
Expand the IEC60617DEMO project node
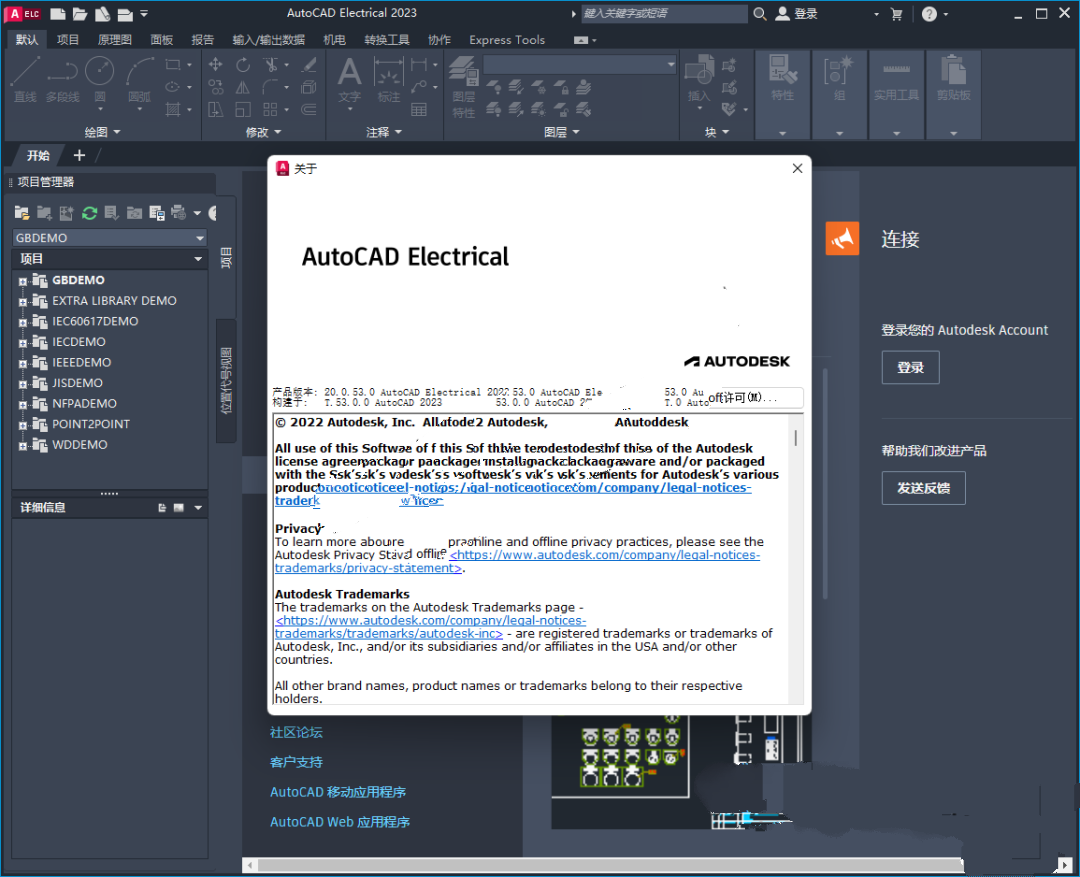pos(23,322)
